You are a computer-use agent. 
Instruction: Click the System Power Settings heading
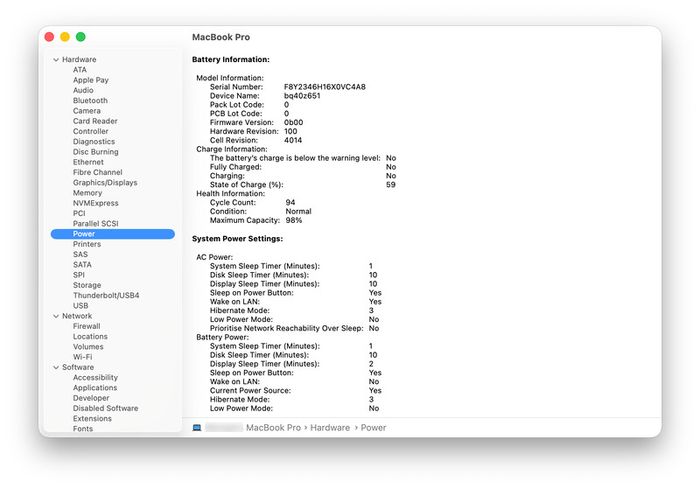point(237,239)
